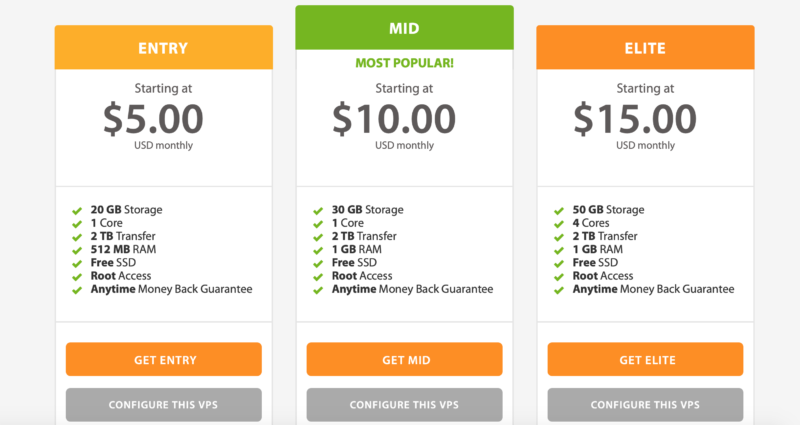
Task: Configure the Entry VPS plan
Action: point(164,405)
